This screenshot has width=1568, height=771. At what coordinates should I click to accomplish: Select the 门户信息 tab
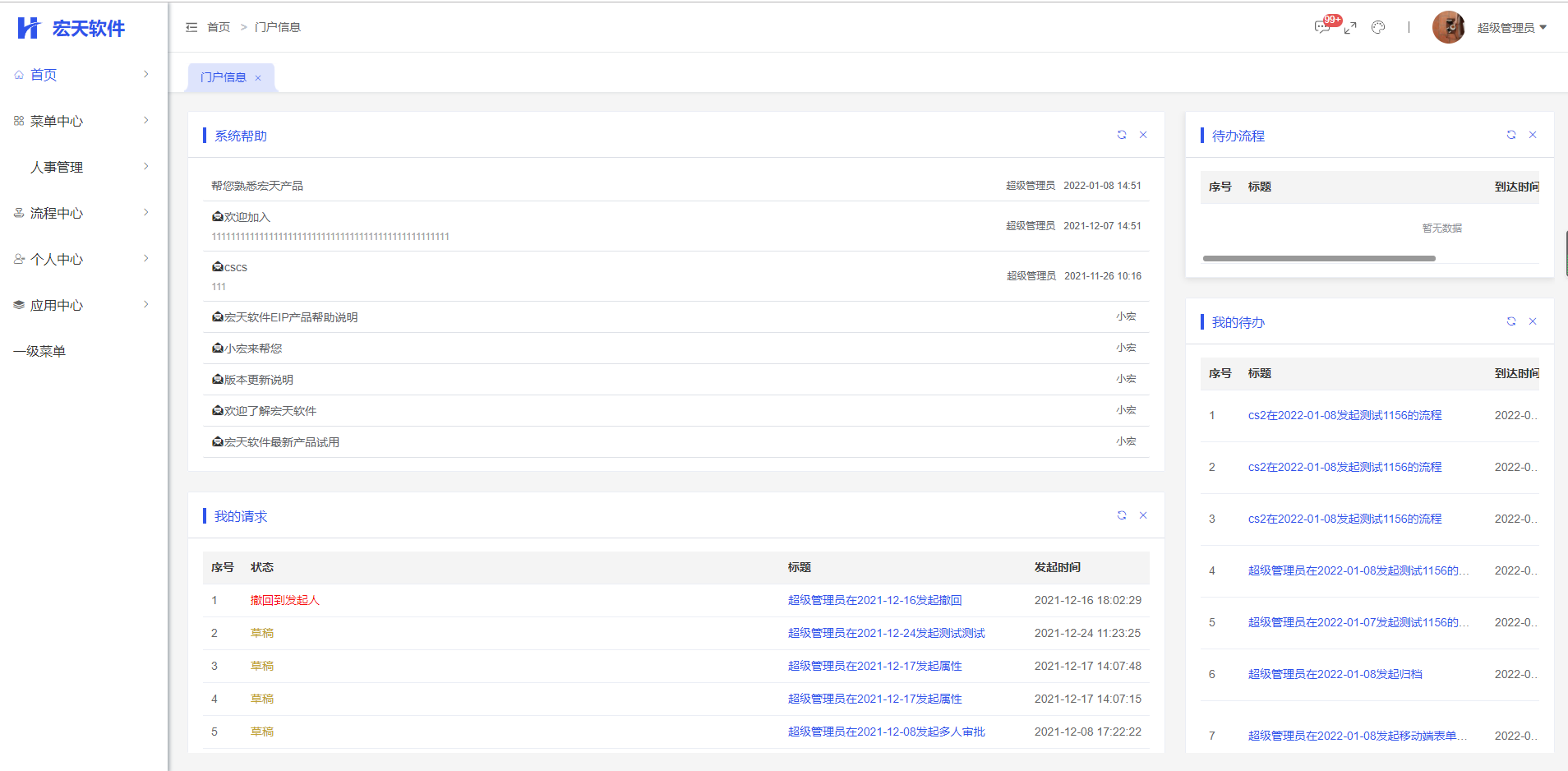tap(224, 77)
